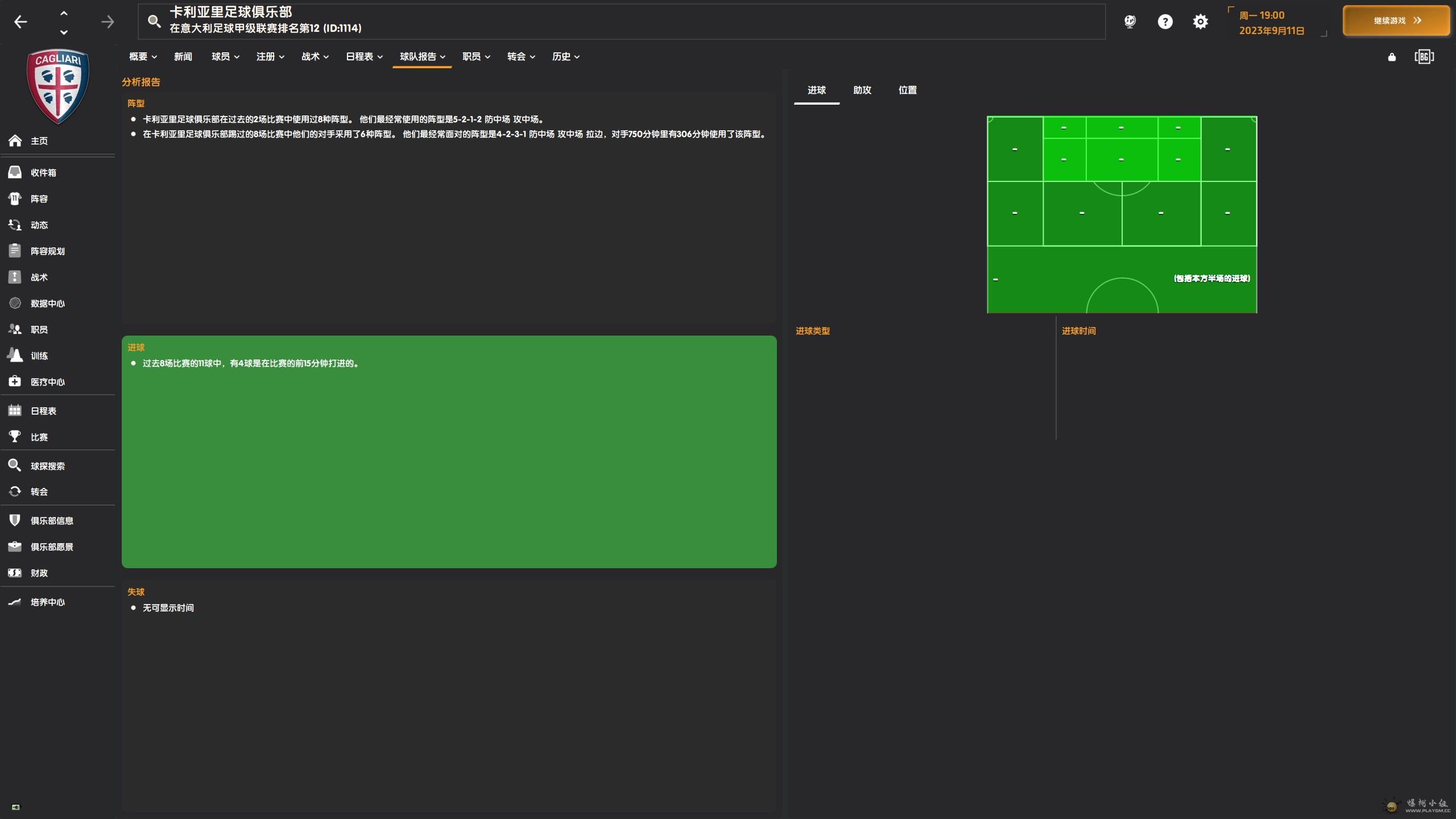The image size is (1456, 819).
Task: Click the 球探搜索 scouting magnifier icon
Action: [15, 466]
